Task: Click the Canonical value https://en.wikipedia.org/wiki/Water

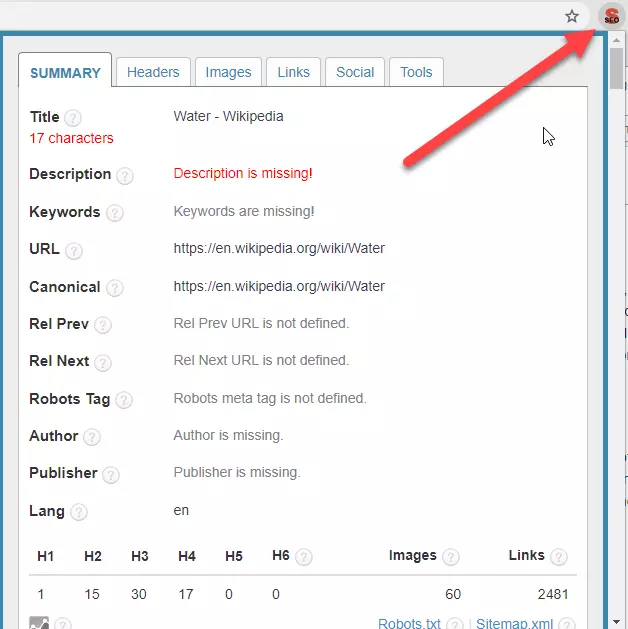Action: click(x=279, y=286)
